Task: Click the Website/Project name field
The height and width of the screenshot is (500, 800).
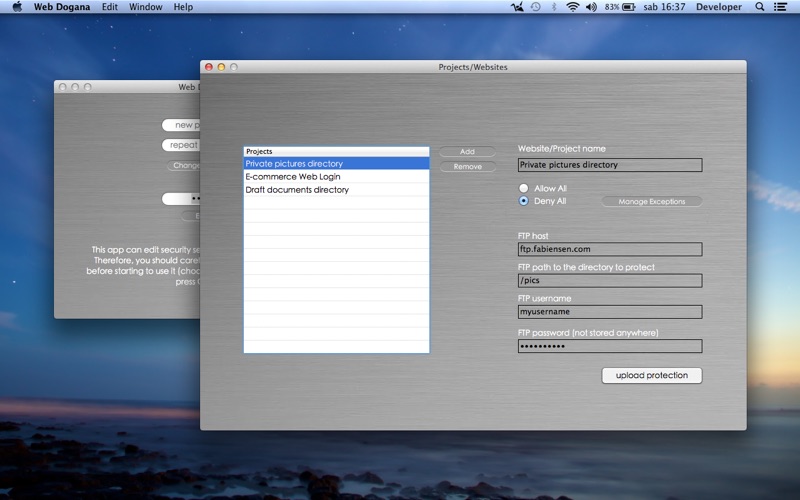Action: [x=610, y=165]
